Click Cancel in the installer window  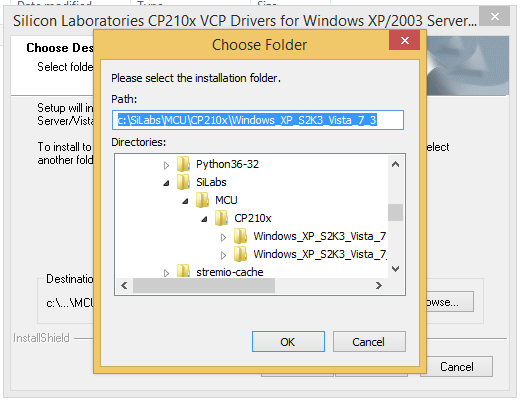point(456,367)
